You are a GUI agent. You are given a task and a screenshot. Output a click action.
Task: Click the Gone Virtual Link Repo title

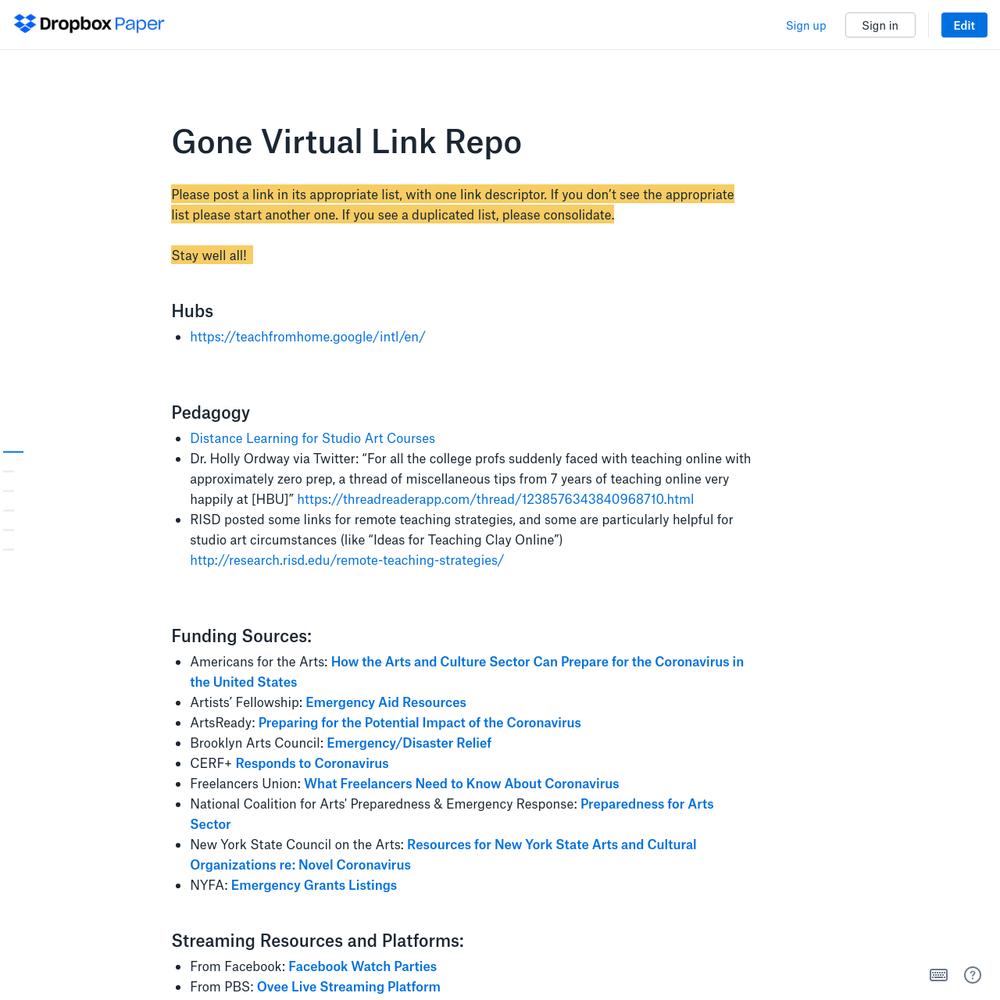346,142
